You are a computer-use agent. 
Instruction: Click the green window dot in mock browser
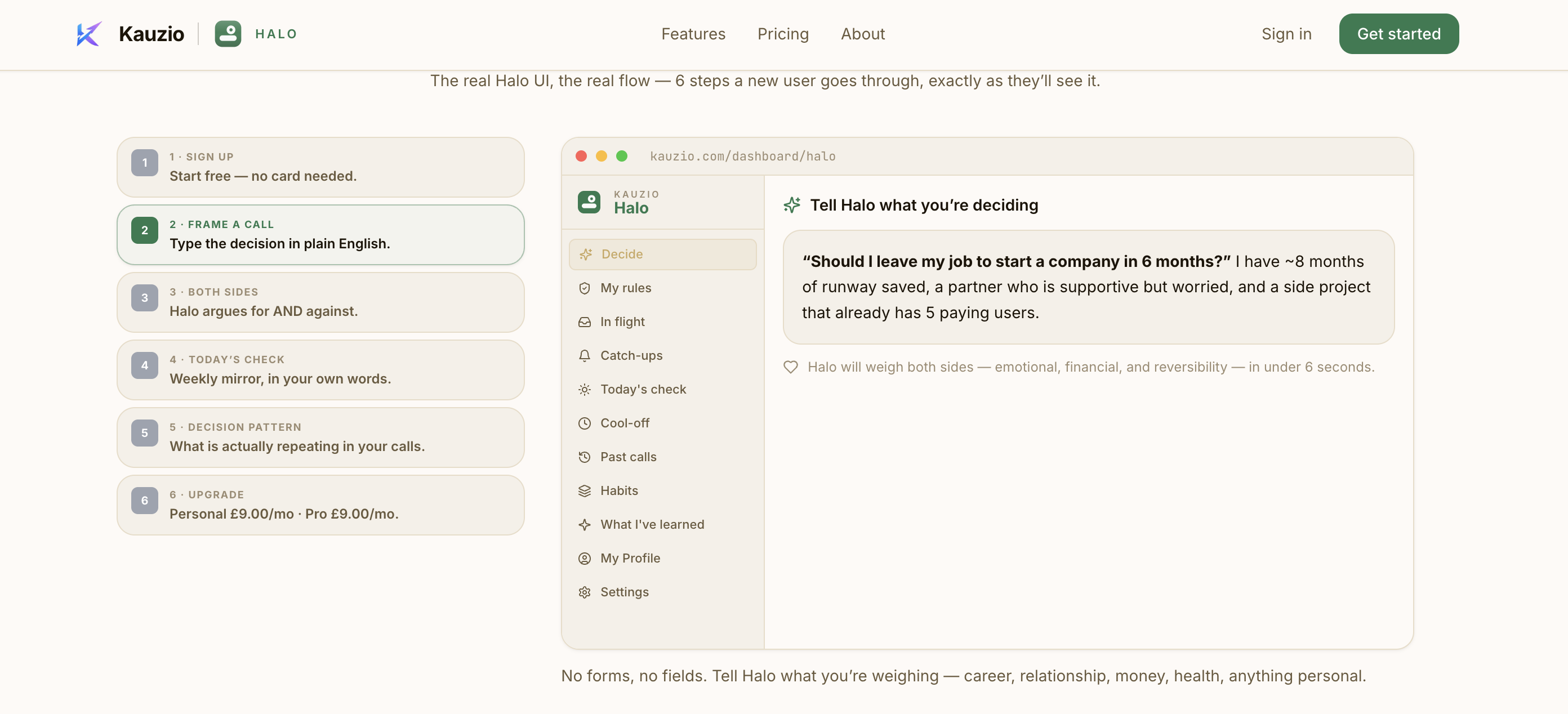(x=621, y=157)
